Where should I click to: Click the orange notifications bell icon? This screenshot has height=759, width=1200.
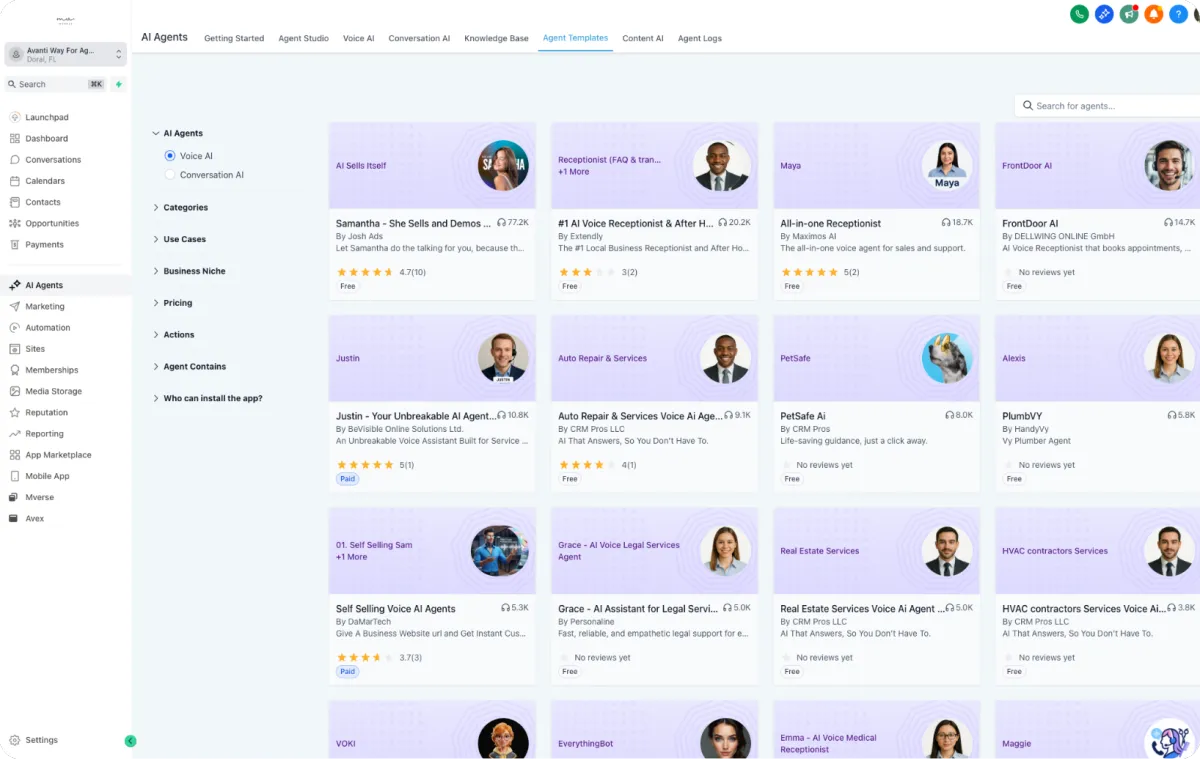coord(1154,14)
